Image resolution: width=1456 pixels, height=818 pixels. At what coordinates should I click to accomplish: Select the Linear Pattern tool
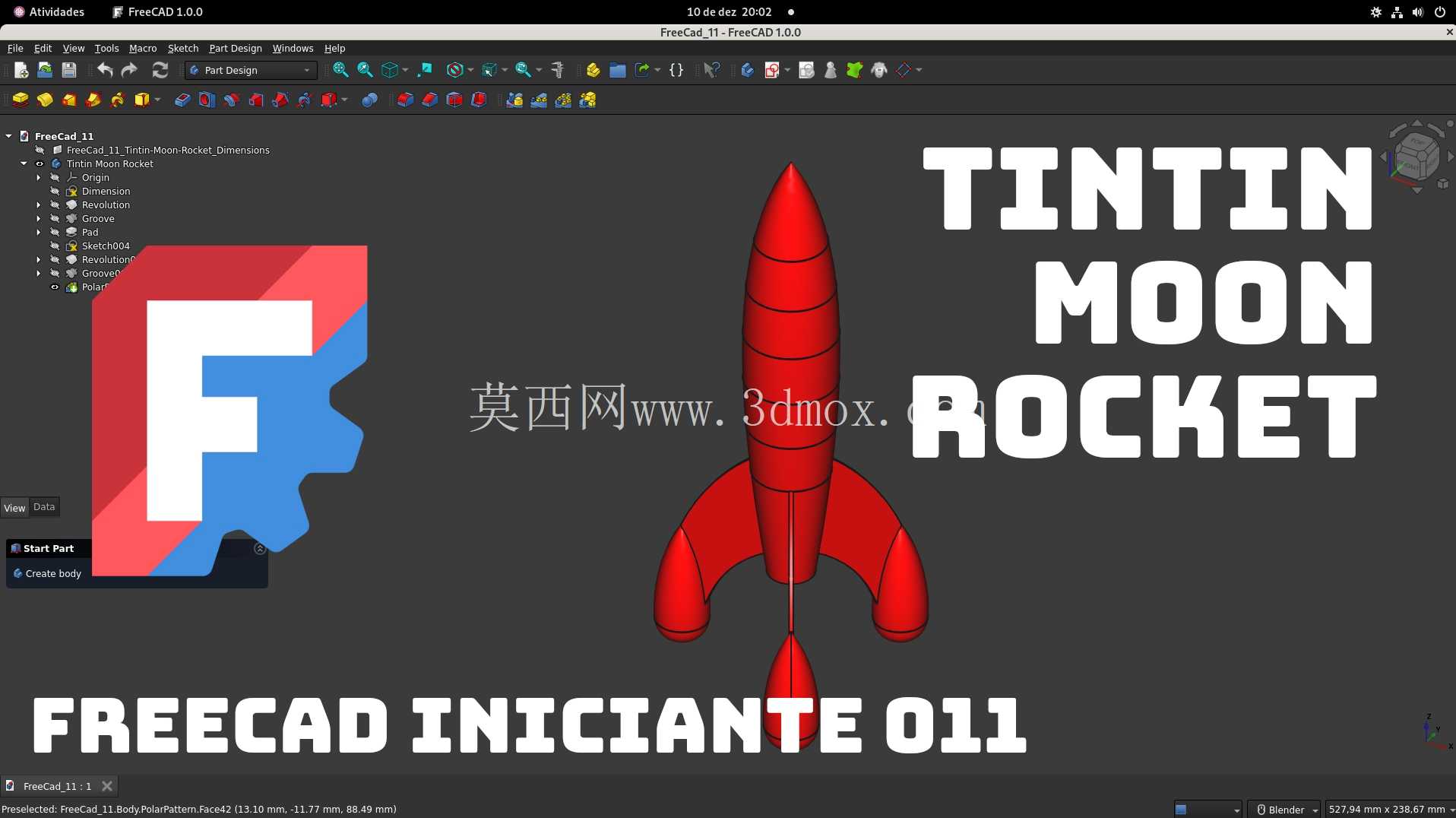(x=539, y=100)
